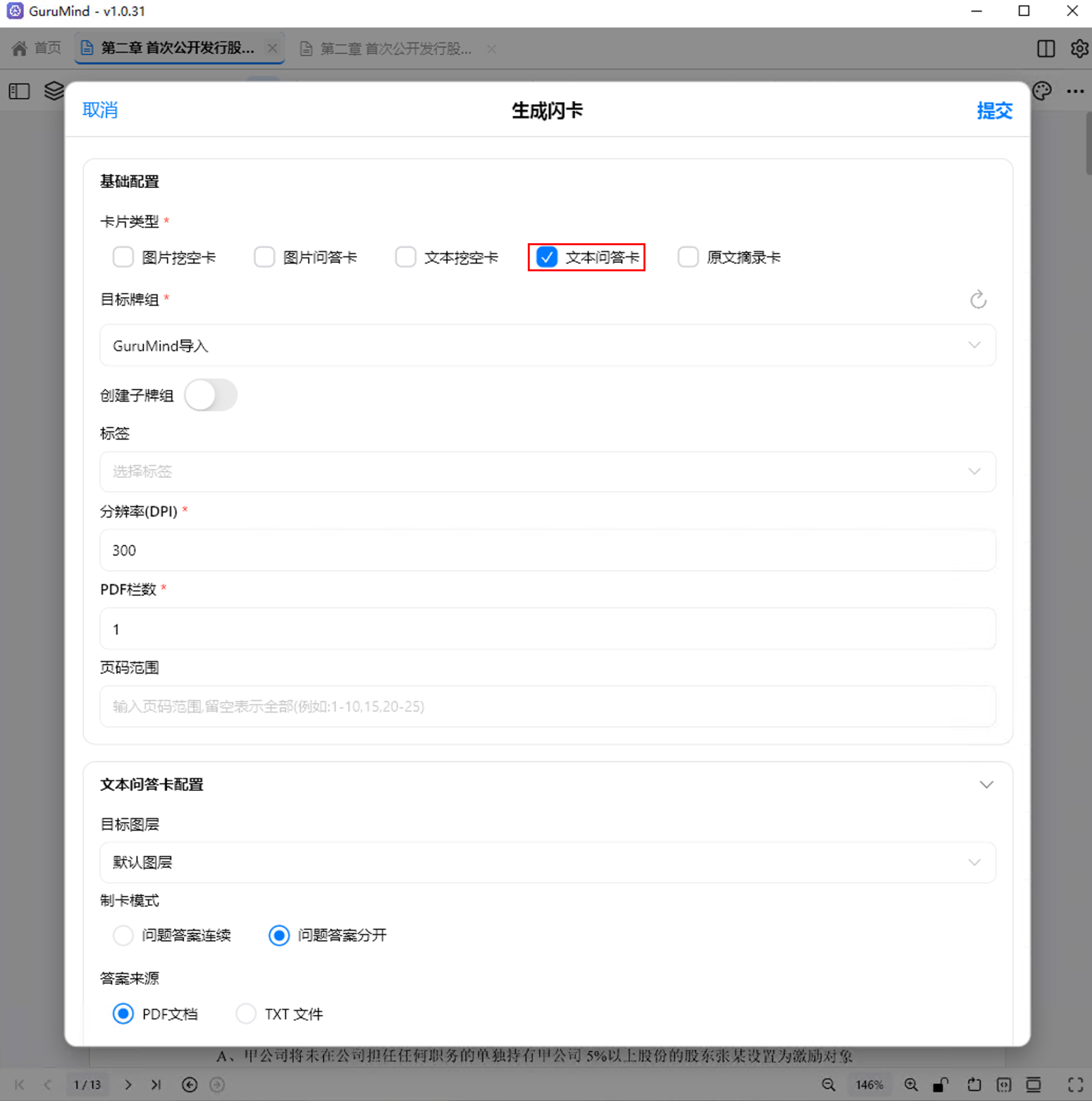Zoom in with the magnifier plus

click(x=911, y=1084)
